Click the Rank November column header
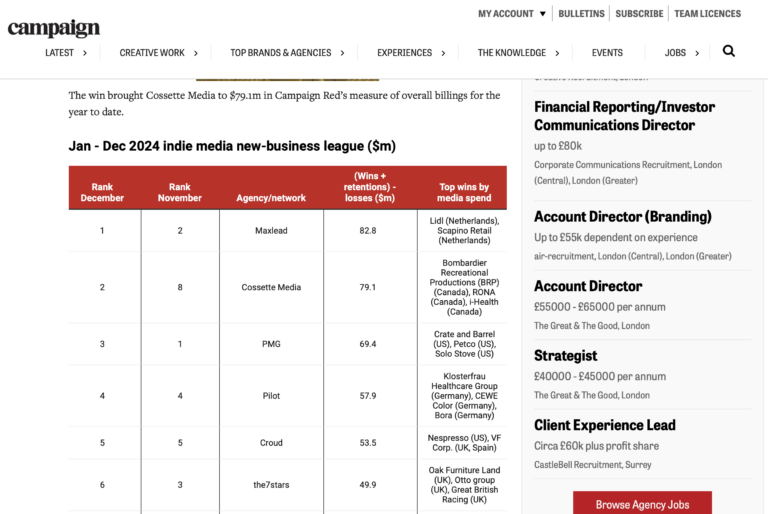Image resolution: width=768 pixels, height=514 pixels. [180, 192]
